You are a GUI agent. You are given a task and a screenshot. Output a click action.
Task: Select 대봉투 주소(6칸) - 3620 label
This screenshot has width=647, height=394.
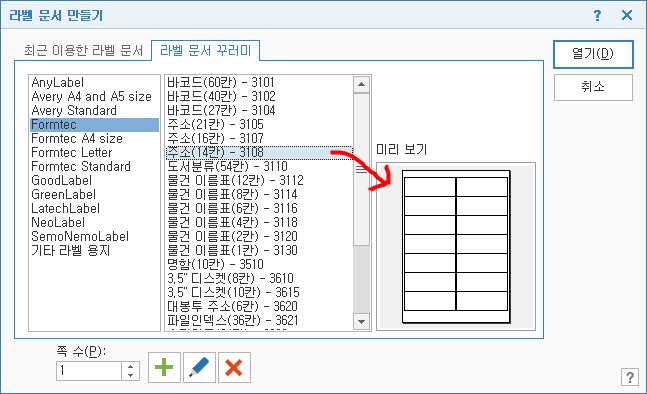coord(259,307)
